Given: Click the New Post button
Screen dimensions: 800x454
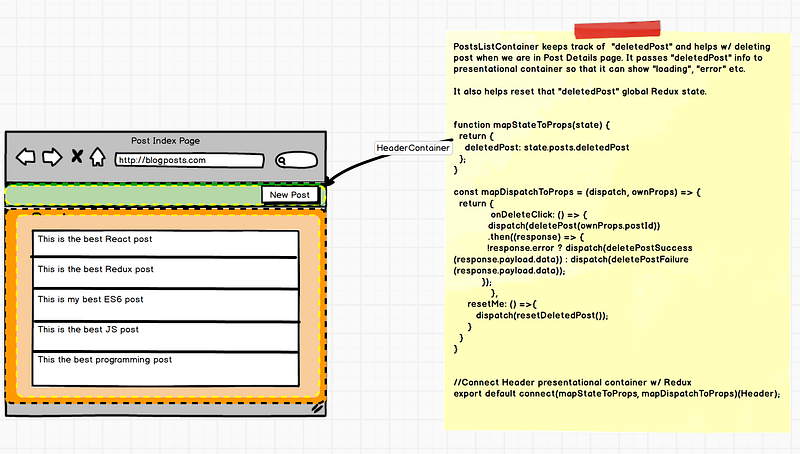Looking at the screenshot, I should coord(290,195).
